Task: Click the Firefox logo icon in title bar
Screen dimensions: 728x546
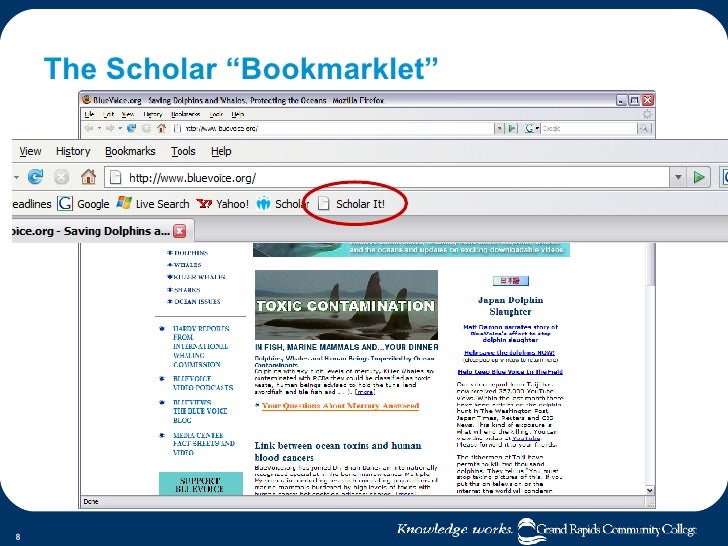Action: 86,99
